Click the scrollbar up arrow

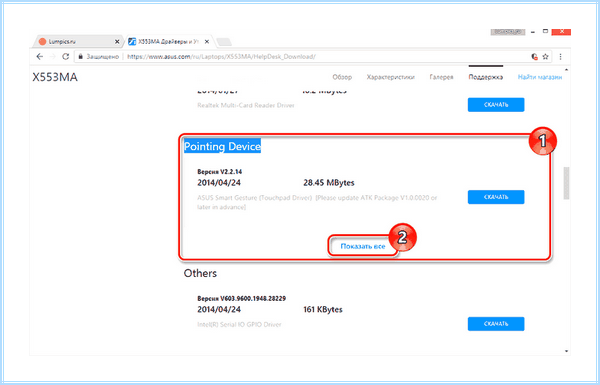click(x=566, y=70)
